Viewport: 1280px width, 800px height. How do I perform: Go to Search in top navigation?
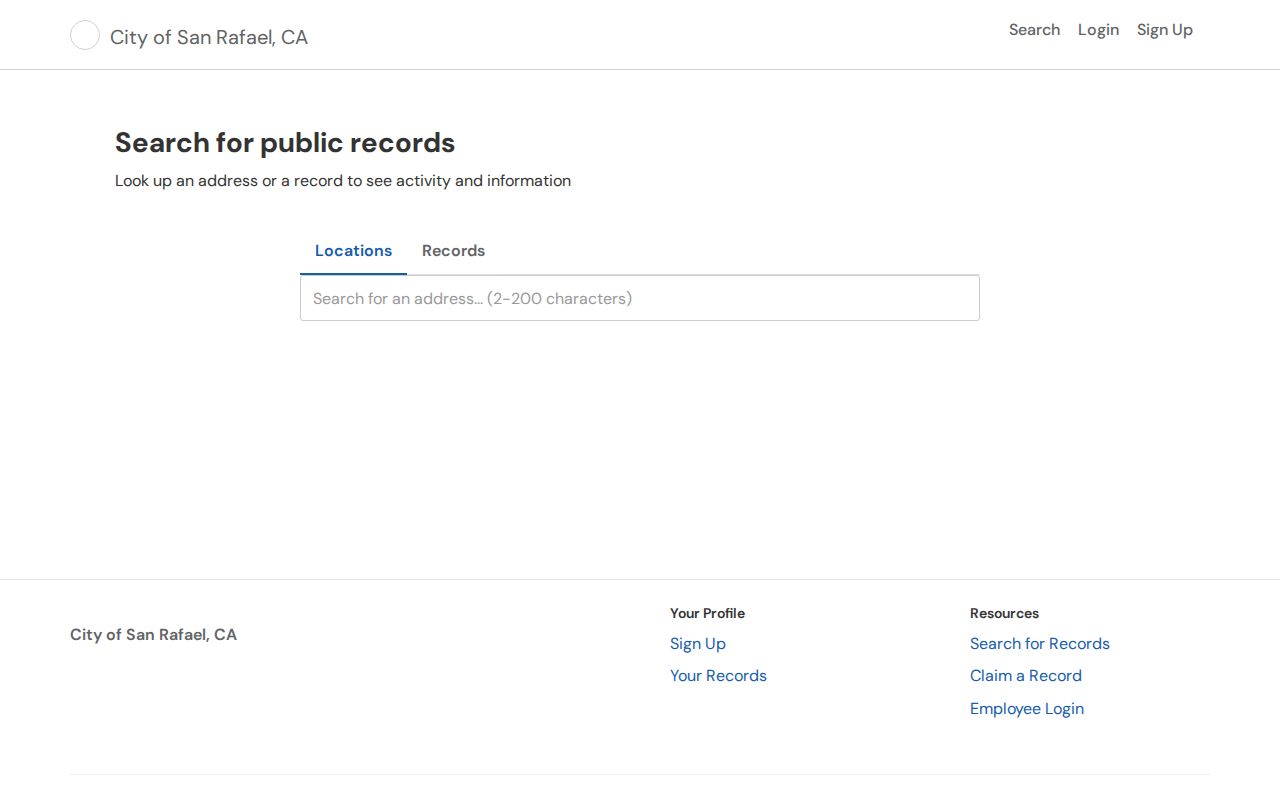[1034, 30]
